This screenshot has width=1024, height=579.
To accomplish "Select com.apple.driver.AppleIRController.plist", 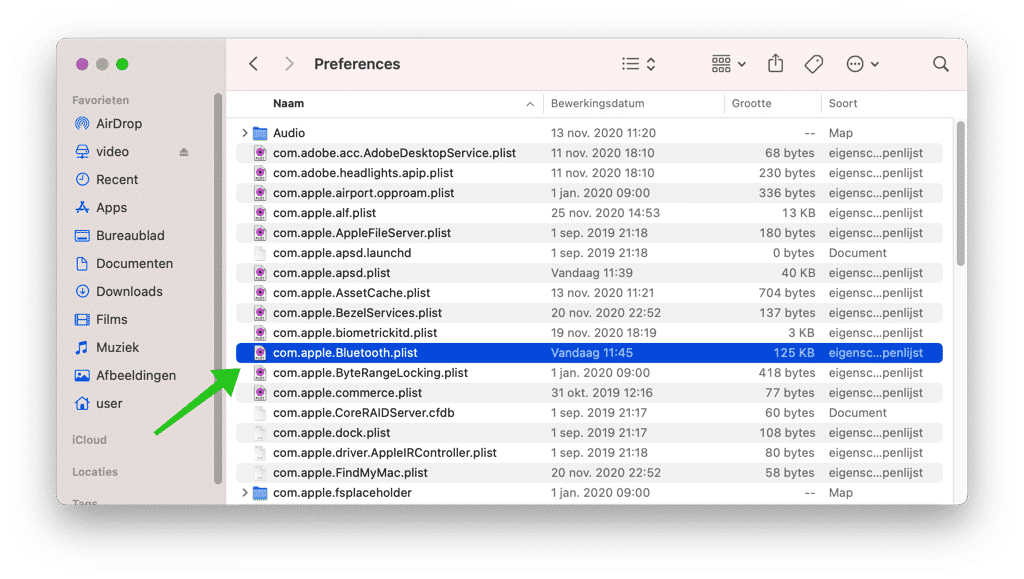I will 589,452.
